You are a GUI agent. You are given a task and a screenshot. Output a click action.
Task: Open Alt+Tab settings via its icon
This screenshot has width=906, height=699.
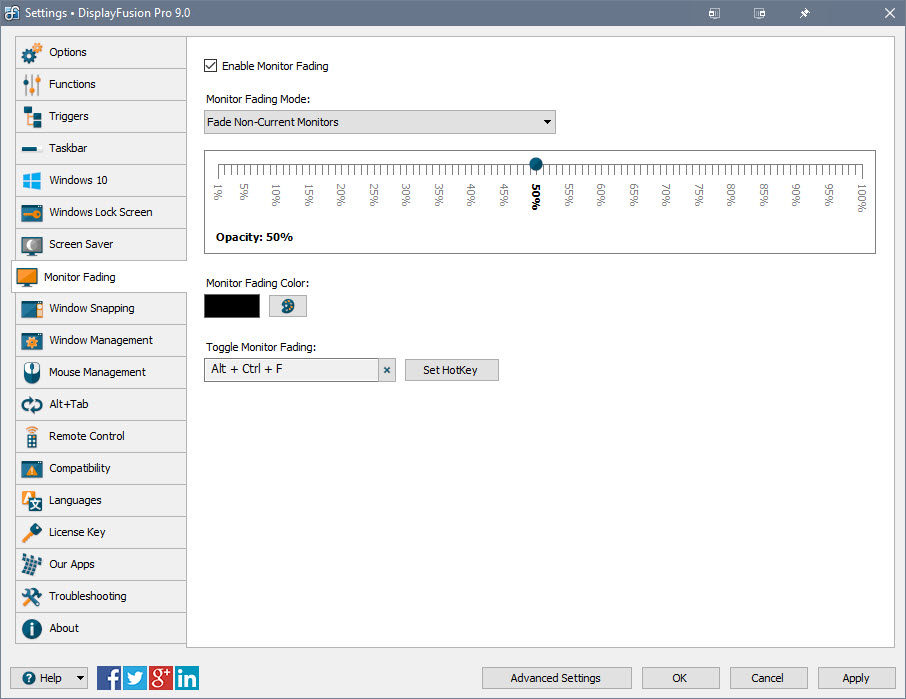(x=32, y=404)
